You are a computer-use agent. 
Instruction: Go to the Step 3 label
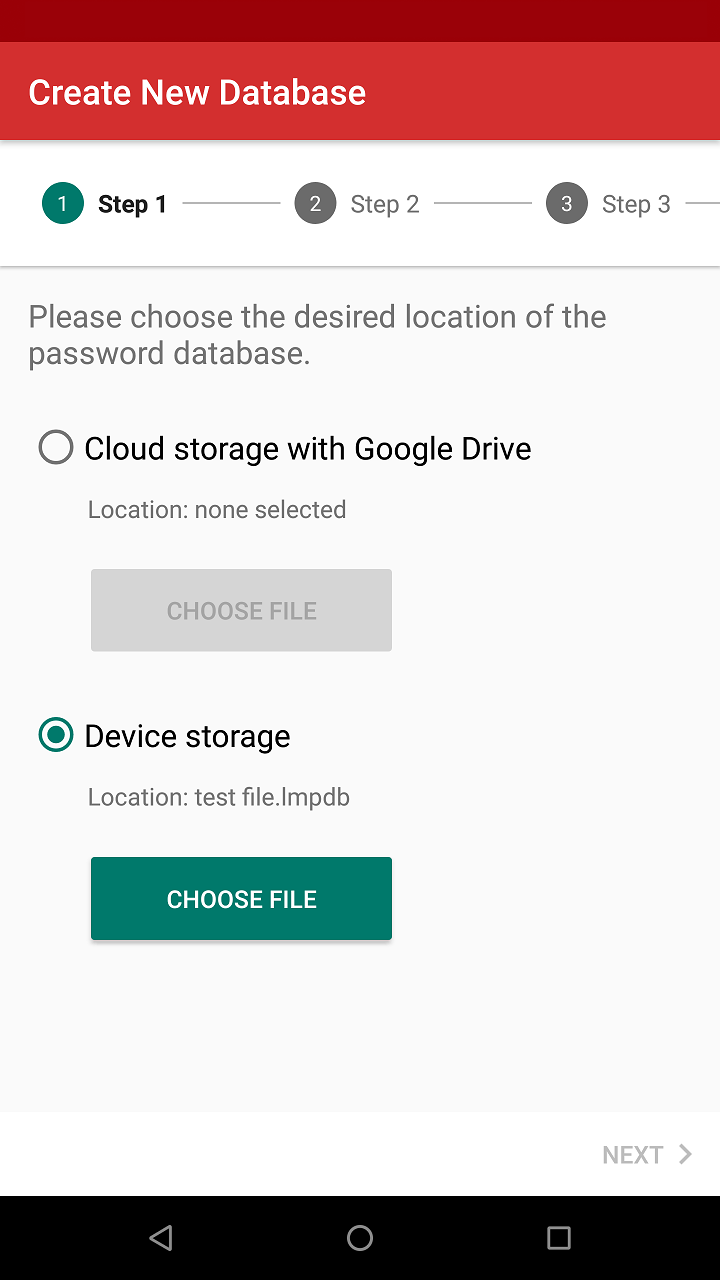click(x=636, y=205)
